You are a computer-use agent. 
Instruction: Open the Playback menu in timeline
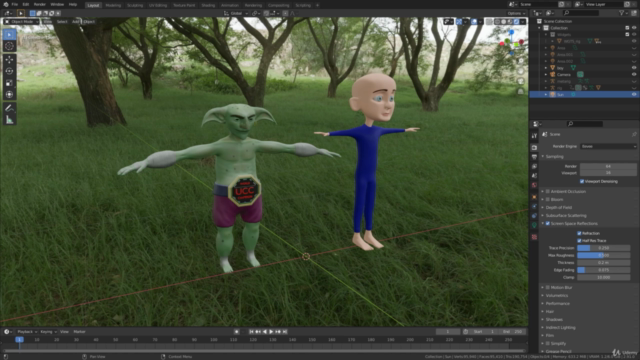27,332
